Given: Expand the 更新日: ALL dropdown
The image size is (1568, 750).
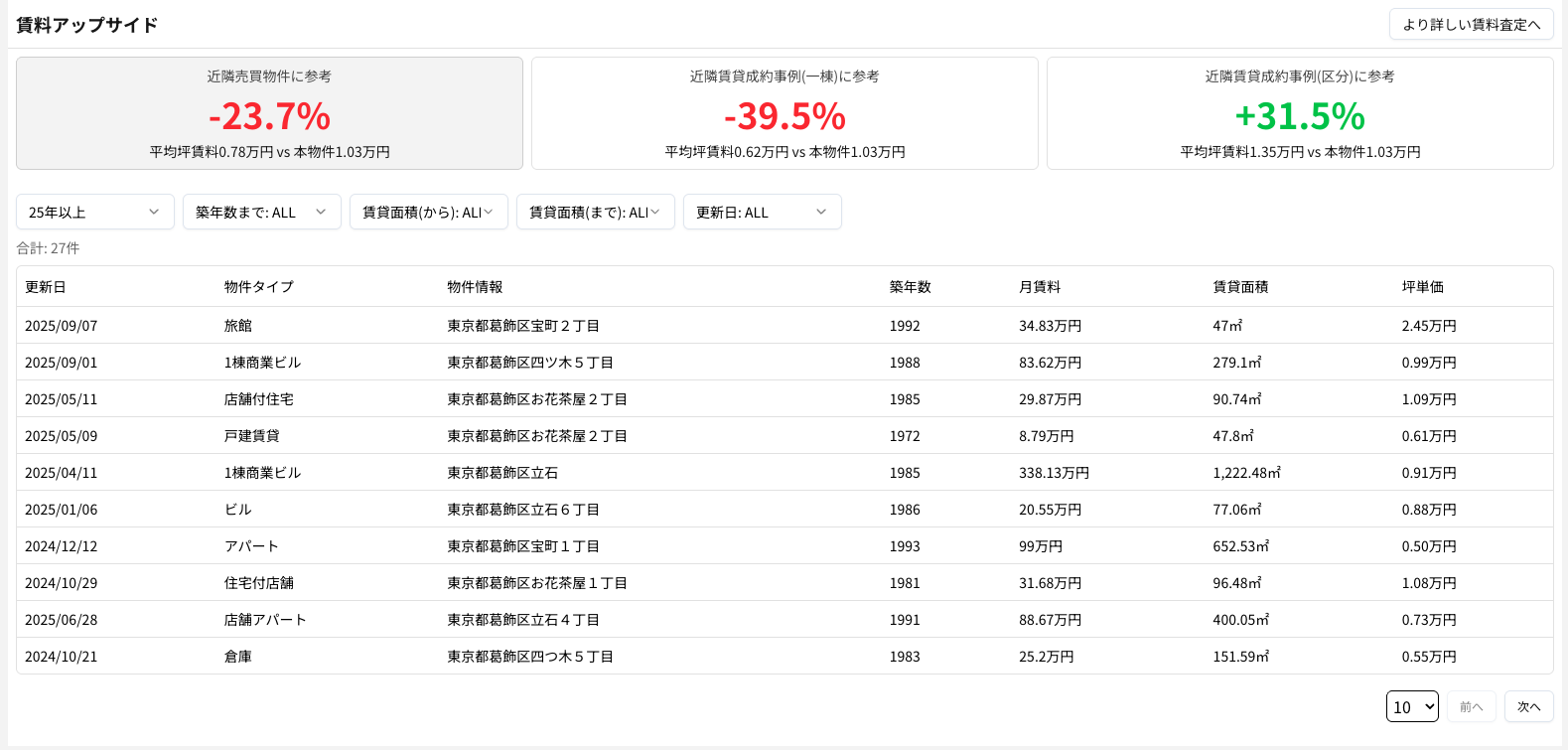Looking at the screenshot, I should click(762, 212).
